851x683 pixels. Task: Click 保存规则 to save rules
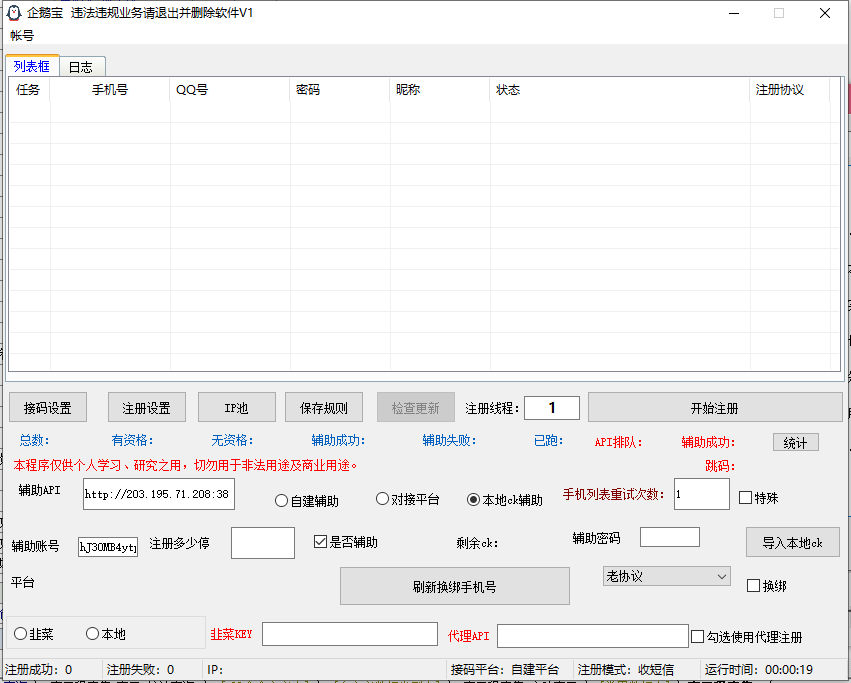(323, 407)
